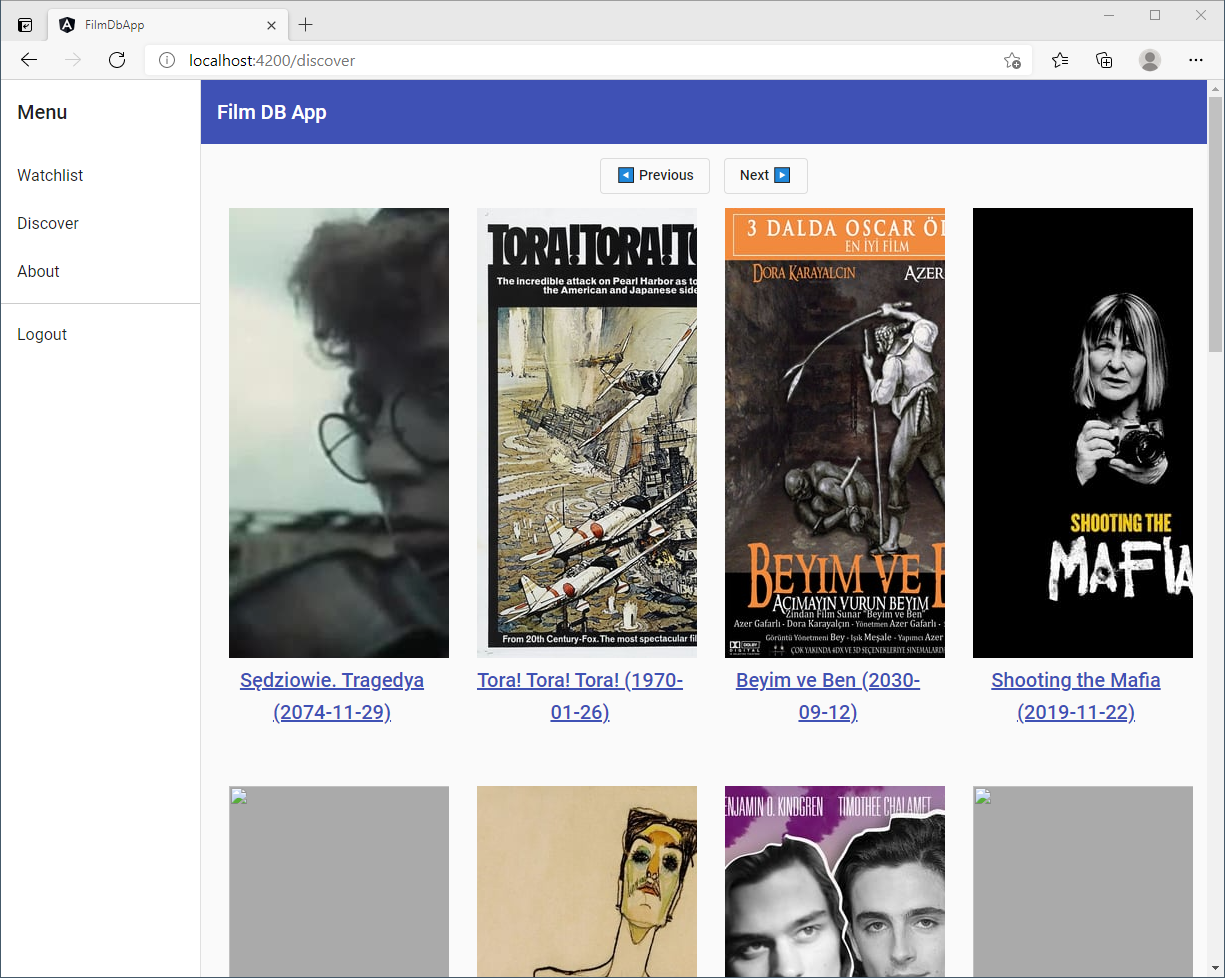Click the Film DB App header title
This screenshot has height=978, width=1225.
pos(272,112)
